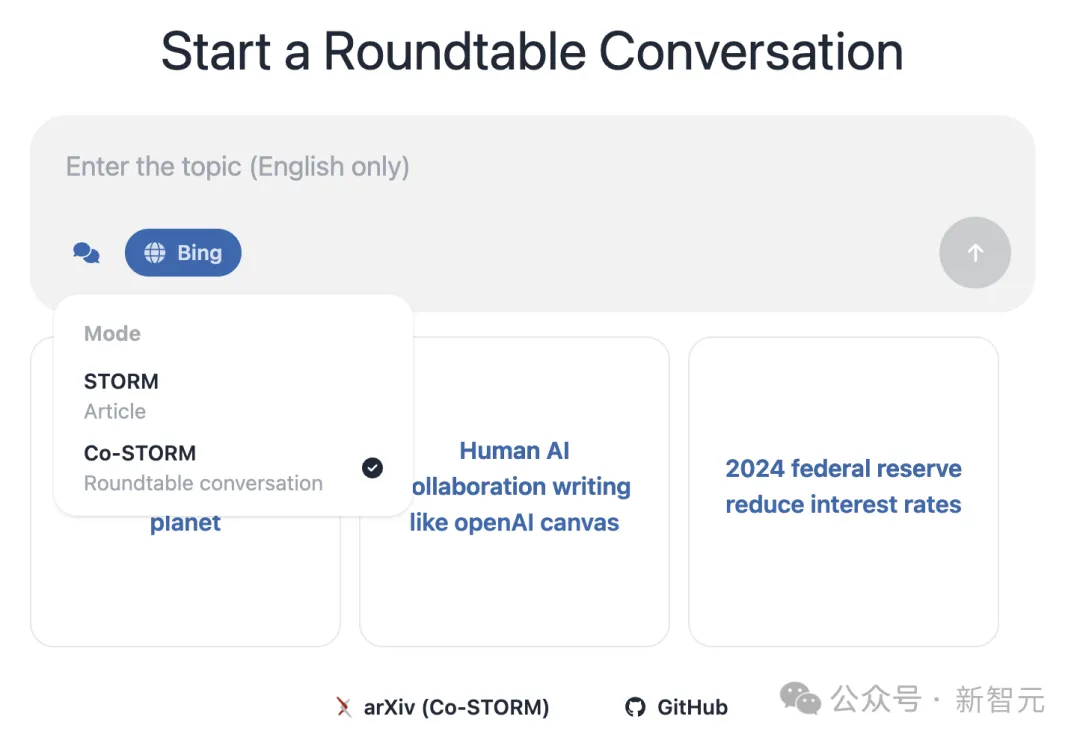The width and height of the screenshot is (1080, 743).
Task: Open the arXiv (Co-STORM) link
Action: tap(456, 707)
